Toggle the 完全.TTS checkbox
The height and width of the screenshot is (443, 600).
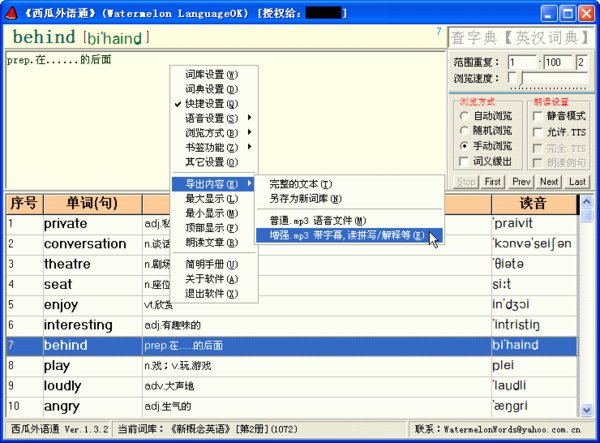tap(538, 148)
